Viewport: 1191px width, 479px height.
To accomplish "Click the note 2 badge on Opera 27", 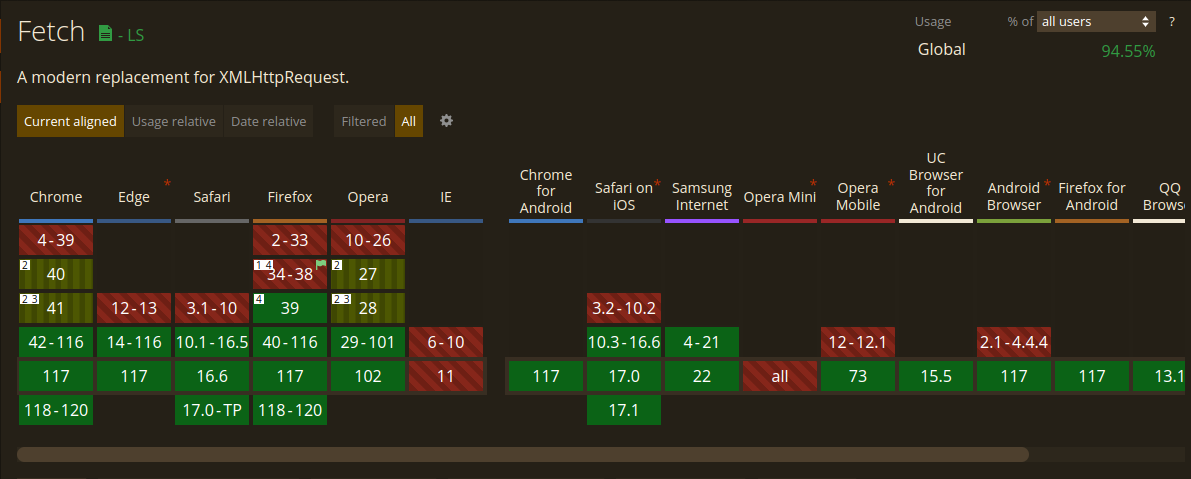I will coord(336,265).
